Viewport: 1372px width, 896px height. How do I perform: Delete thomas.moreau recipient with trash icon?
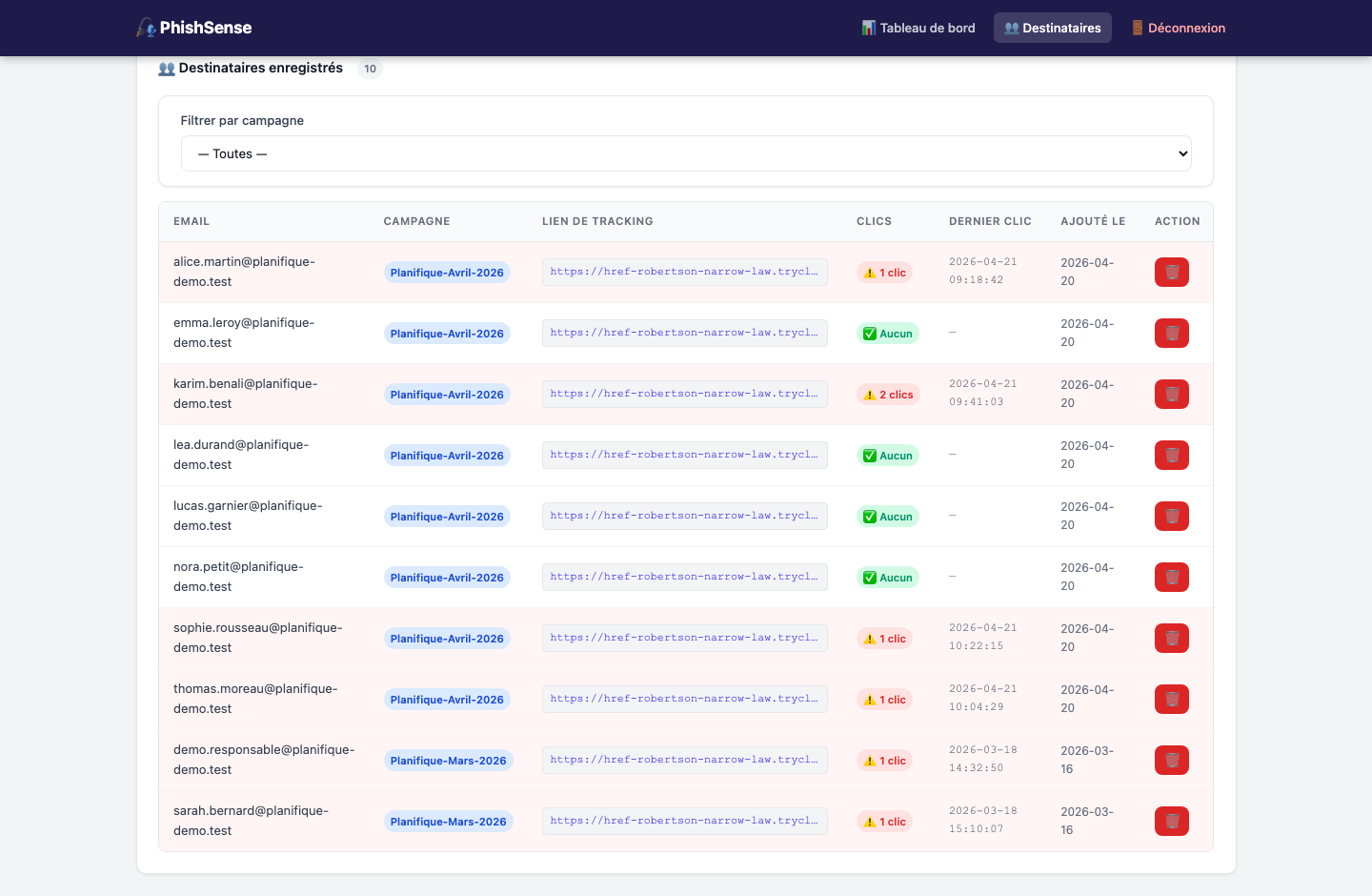pos(1171,700)
